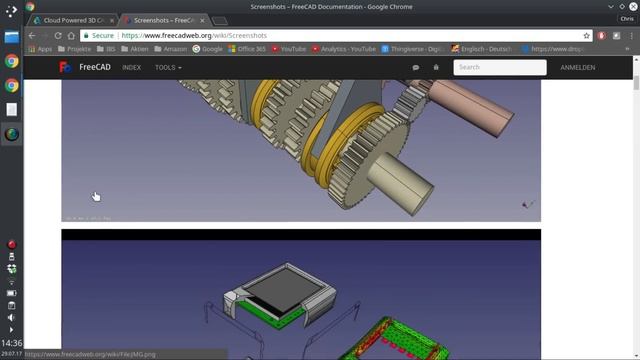
Task: Open the Englisch - Deutsch bookmark
Action: tap(482, 49)
